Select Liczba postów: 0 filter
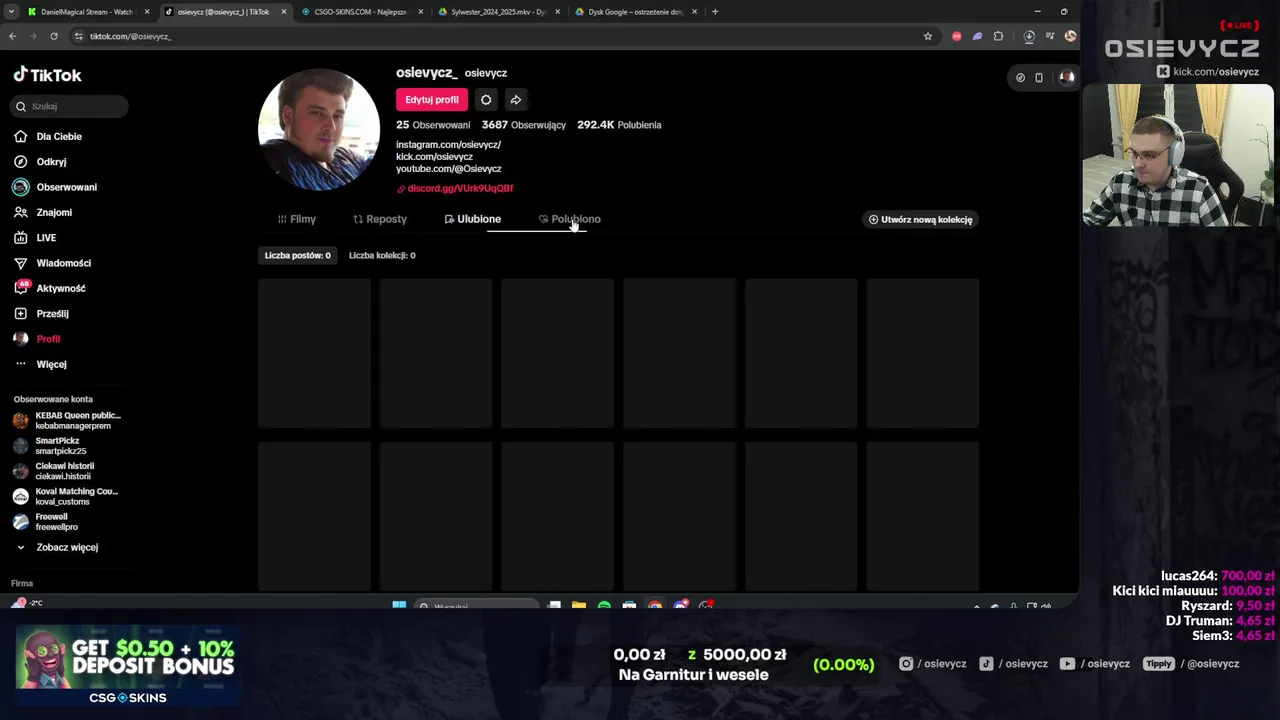This screenshot has height=720, width=1280. 297,255
